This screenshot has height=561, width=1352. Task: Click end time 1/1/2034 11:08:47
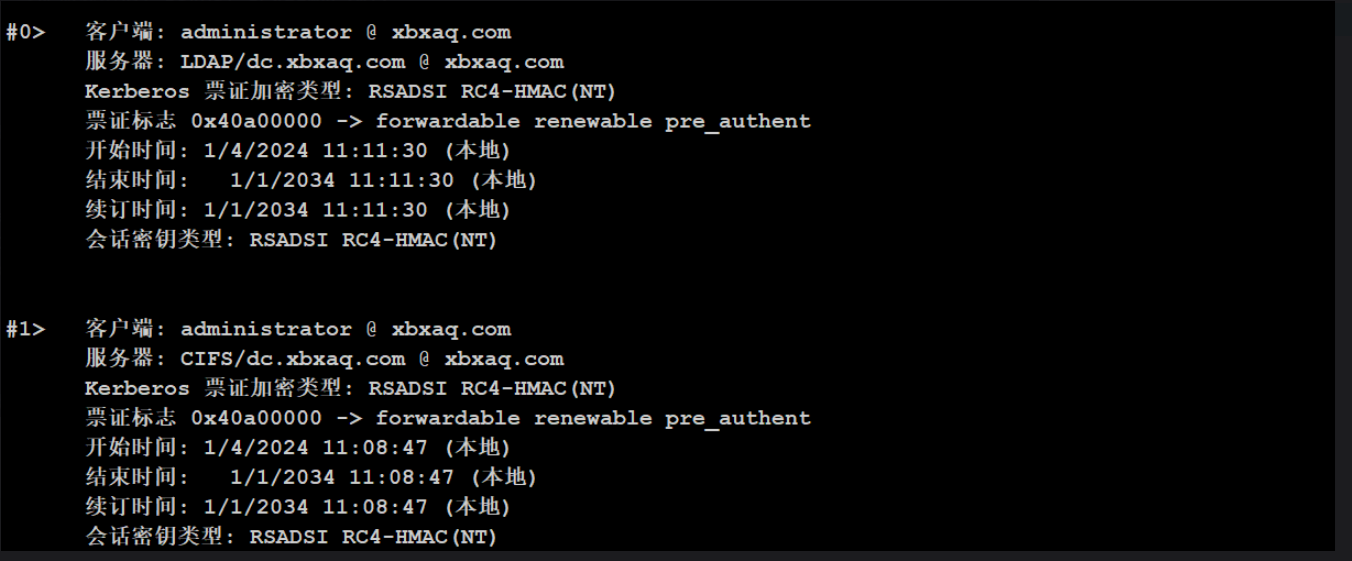[x=342, y=478]
